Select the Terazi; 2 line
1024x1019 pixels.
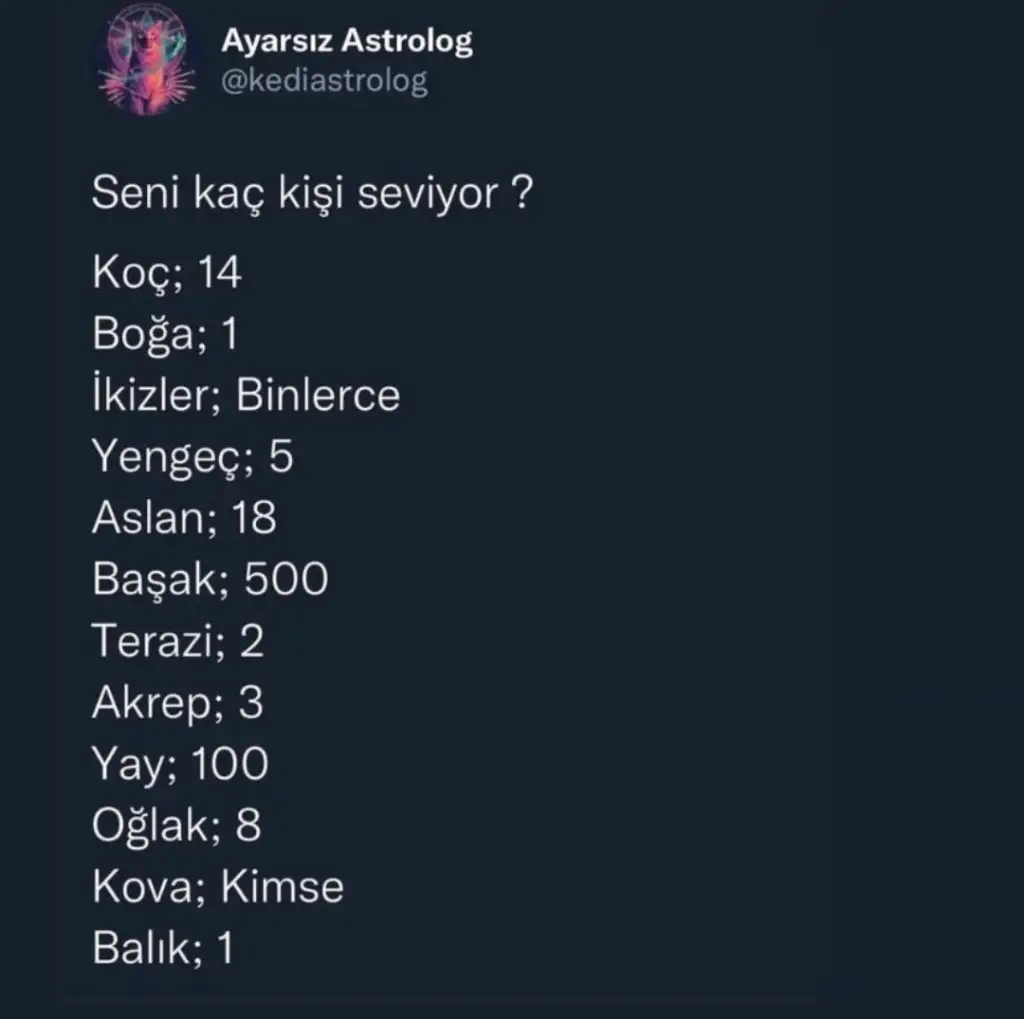pyautogui.click(x=178, y=641)
